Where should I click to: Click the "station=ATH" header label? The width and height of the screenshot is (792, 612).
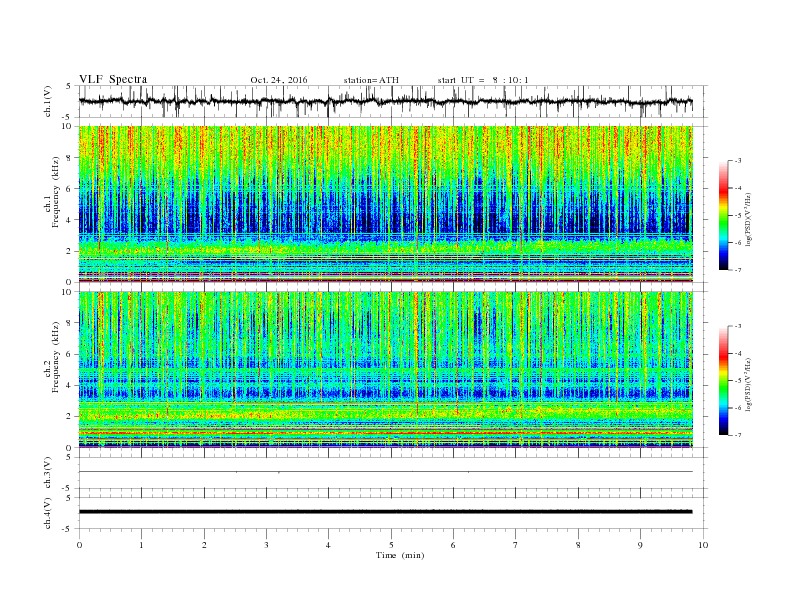coord(371,80)
